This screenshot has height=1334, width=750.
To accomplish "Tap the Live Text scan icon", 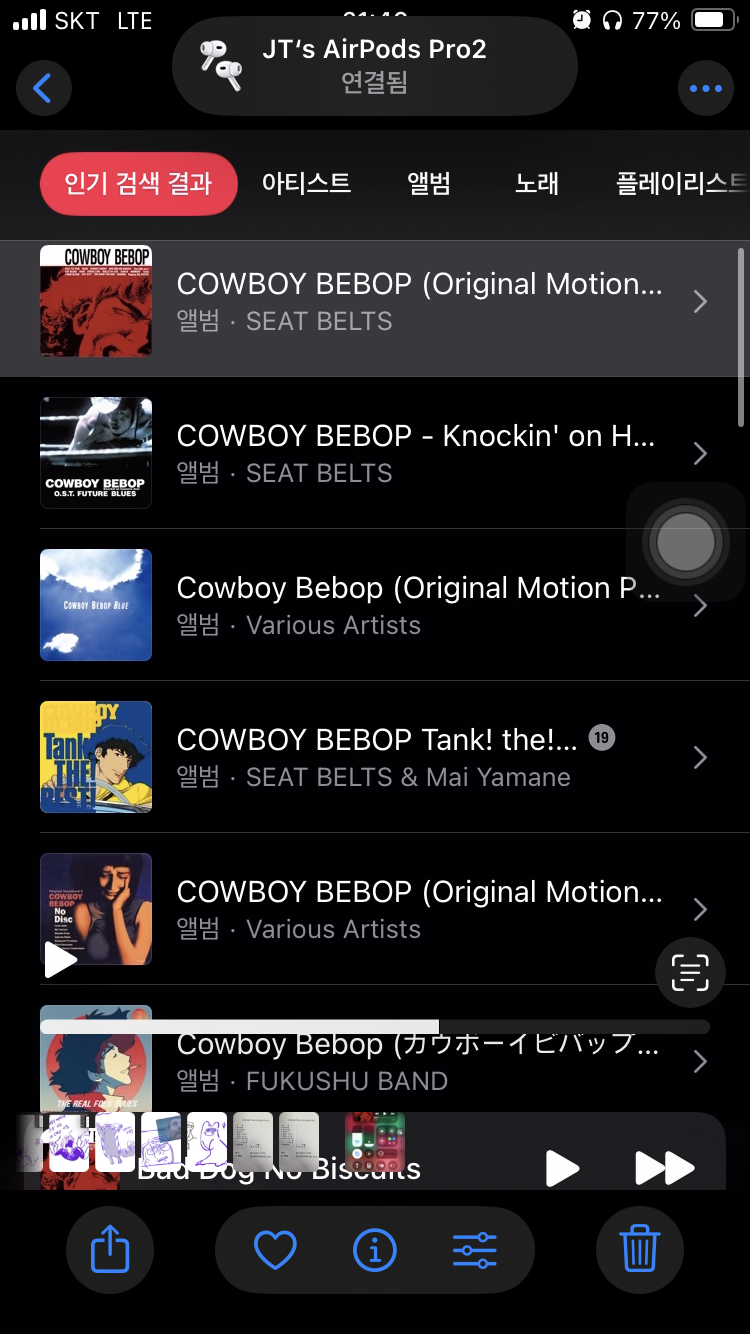I will [690, 972].
